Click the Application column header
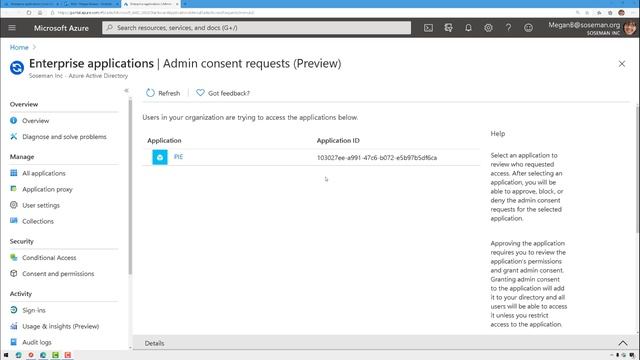The width and height of the screenshot is (640, 360). 164,140
